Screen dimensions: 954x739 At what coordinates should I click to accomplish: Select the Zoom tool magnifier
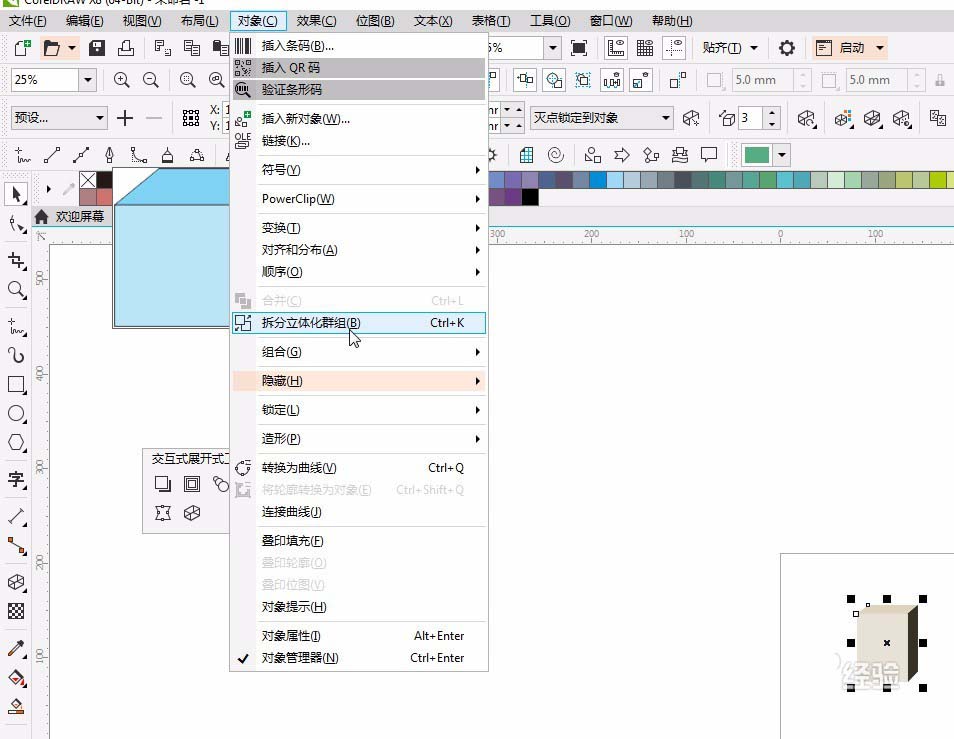tap(16, 290)
